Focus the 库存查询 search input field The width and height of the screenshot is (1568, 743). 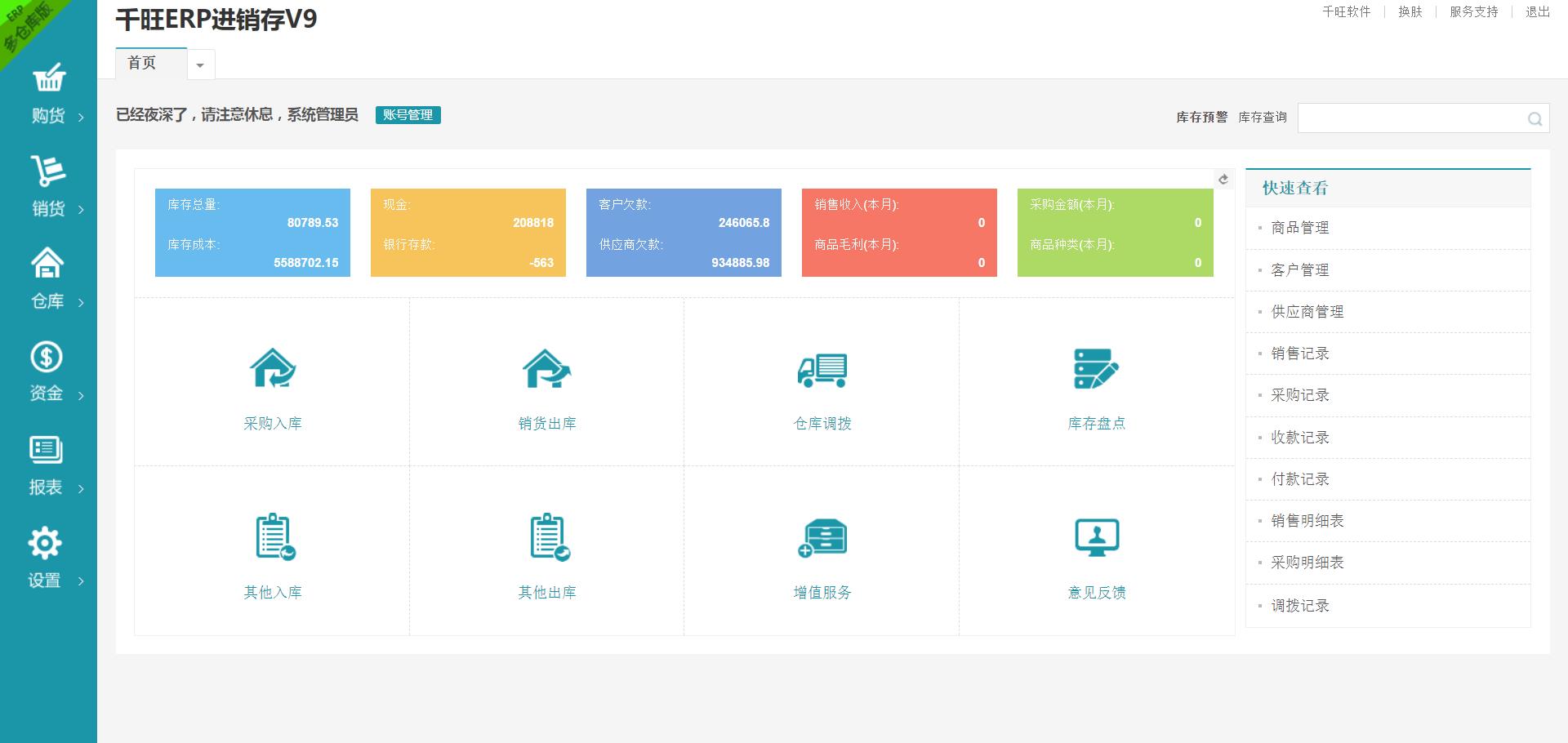[x=1411, y=118]
